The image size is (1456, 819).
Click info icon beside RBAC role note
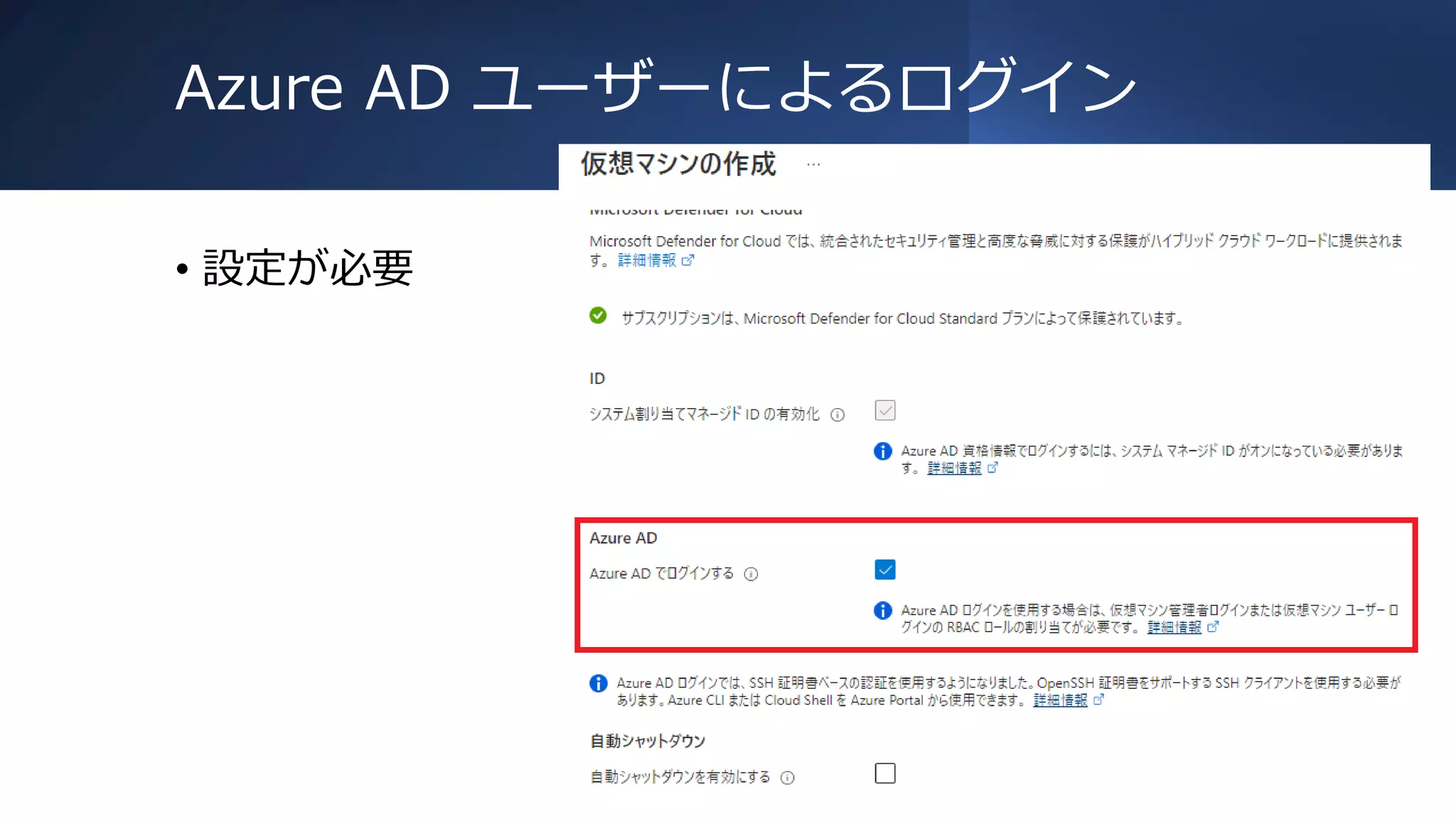882,611
